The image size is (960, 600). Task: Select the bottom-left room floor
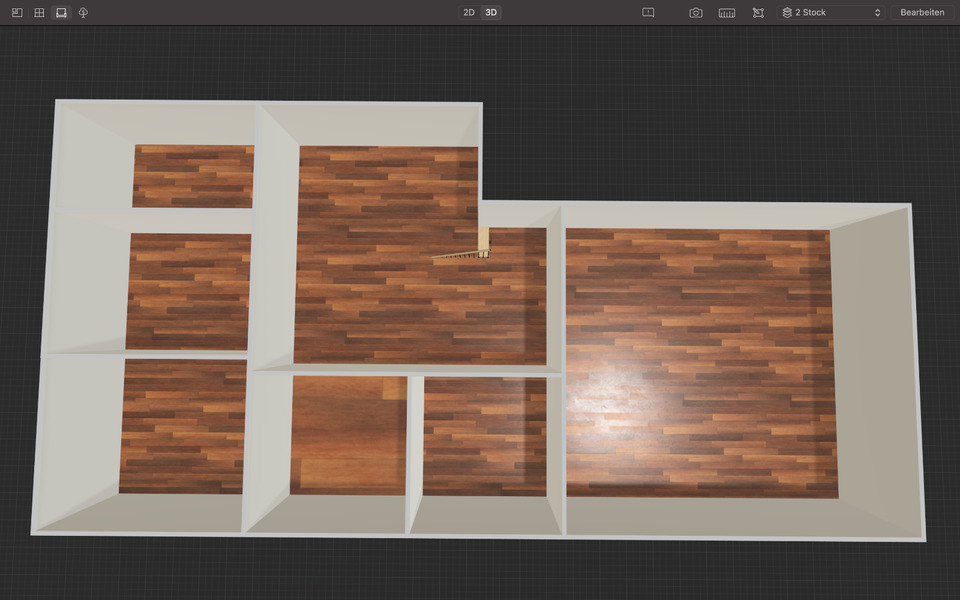(x=182, y=426)
